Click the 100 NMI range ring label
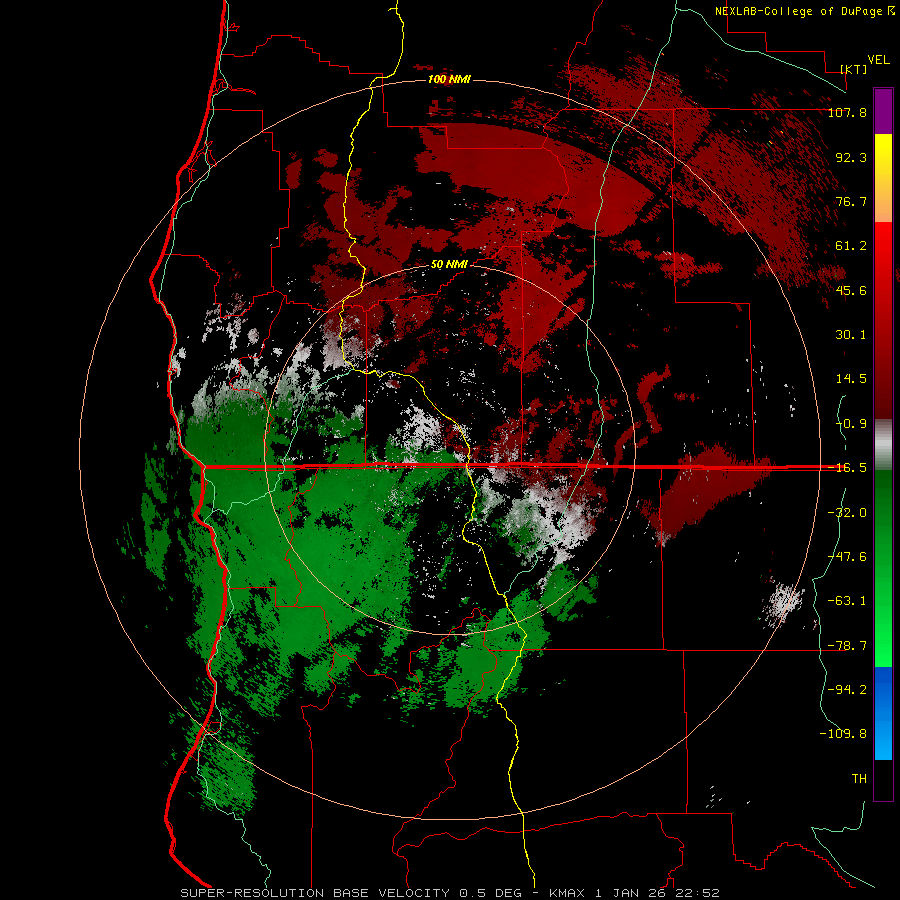 449,79
